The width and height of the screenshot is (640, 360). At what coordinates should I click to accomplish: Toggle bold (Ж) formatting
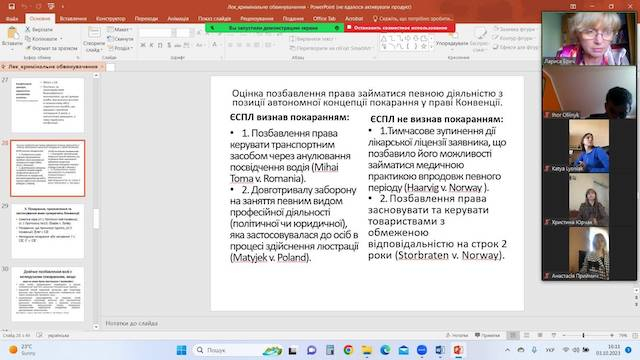pos(143,45)
